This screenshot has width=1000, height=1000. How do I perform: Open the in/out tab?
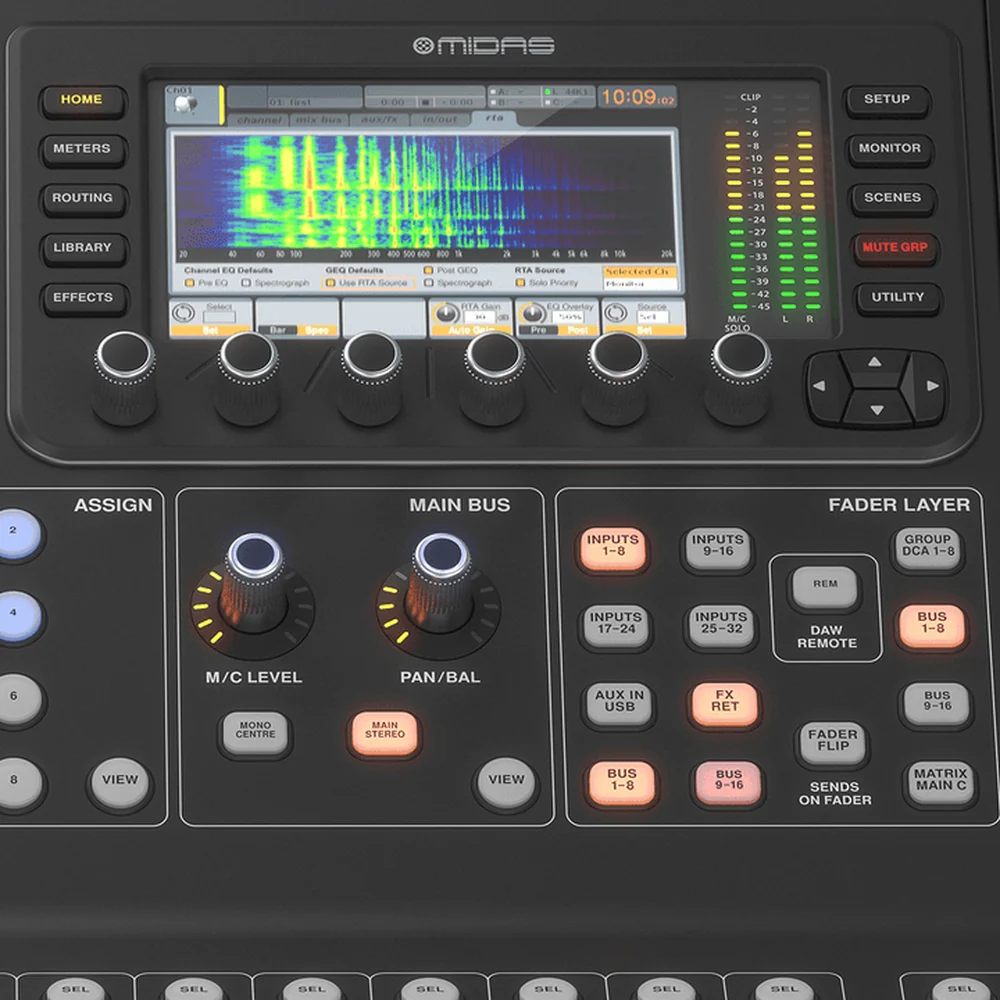pos(440,120)
